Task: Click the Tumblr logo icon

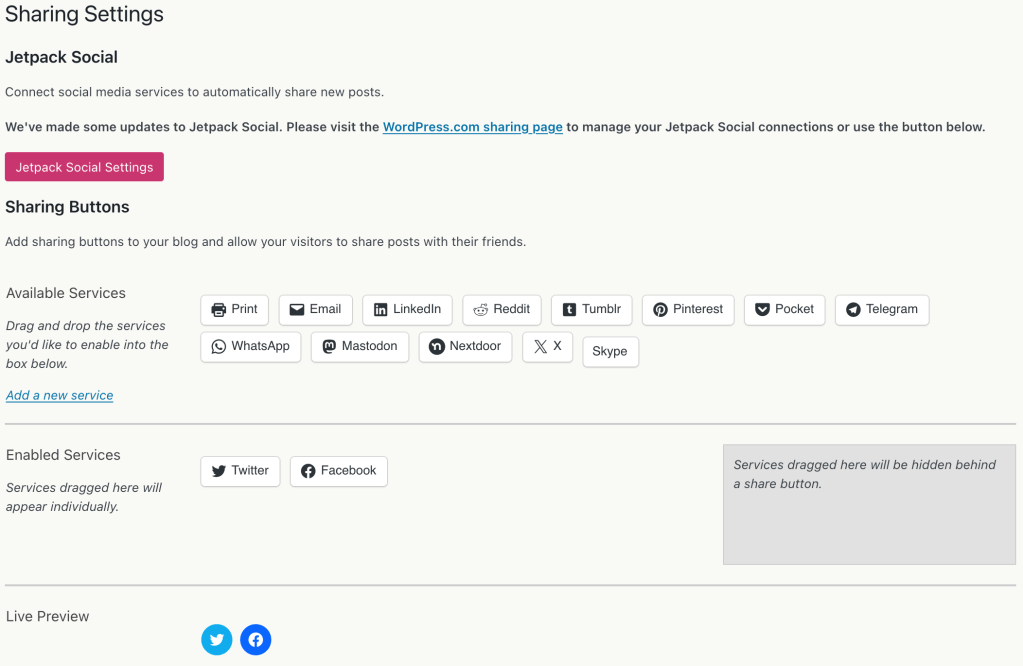Action: click(569, 310)
